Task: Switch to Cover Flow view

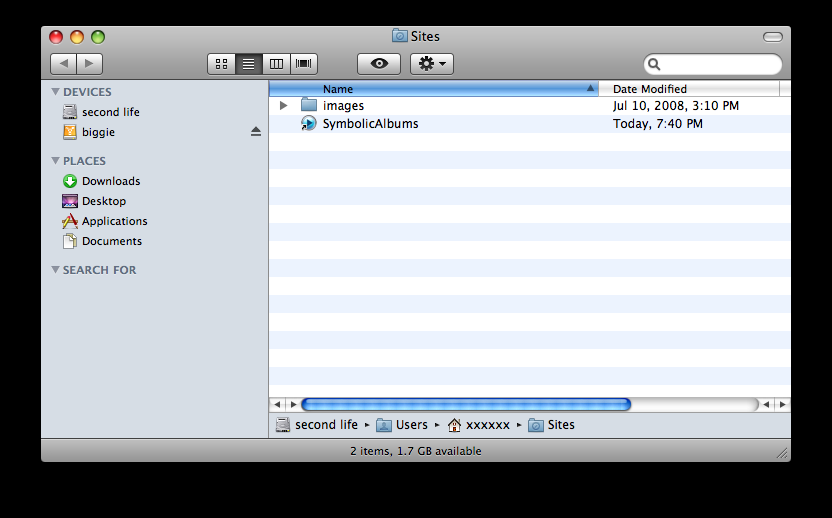Action: pos(304,64)
